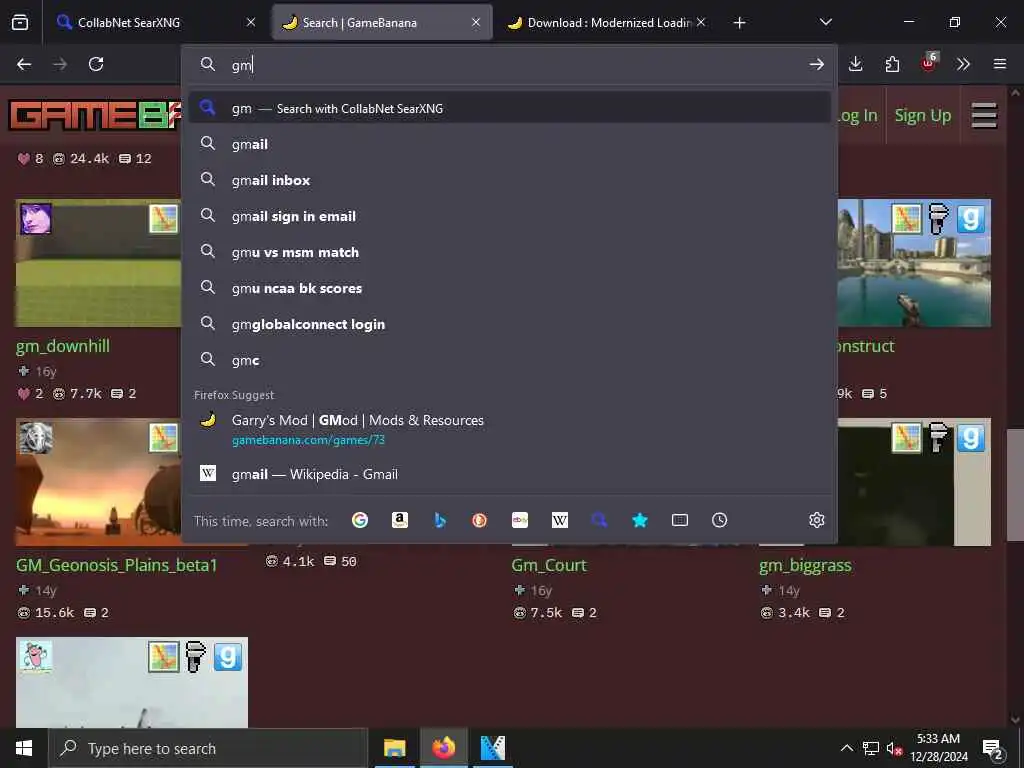The image size is (1024, 768).
Task: Open notification center in system tray
Action: click(993, 748)
